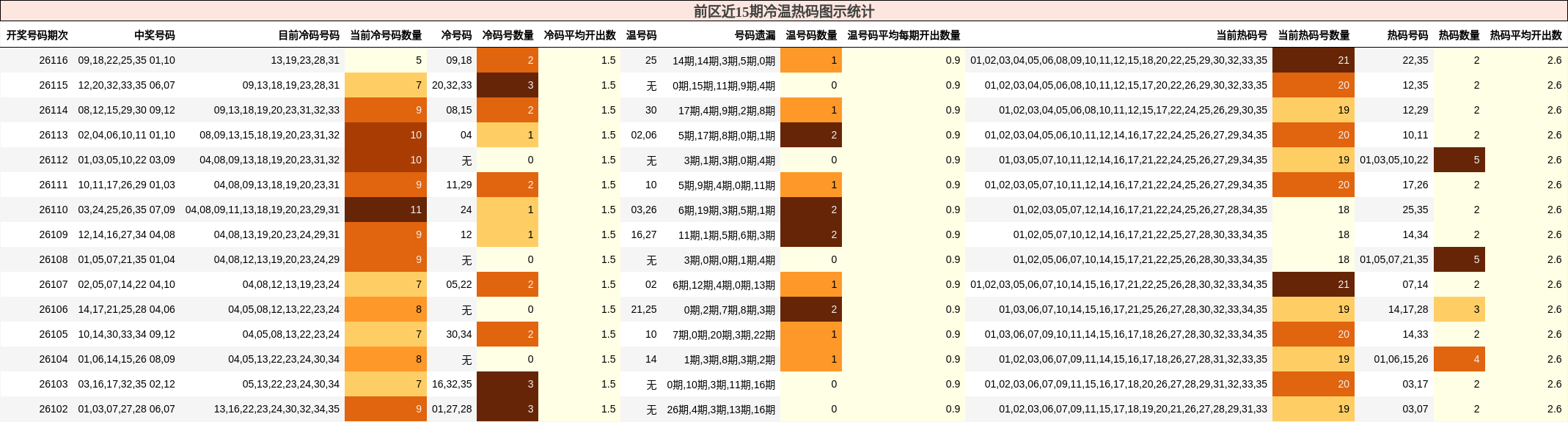Click cold number list 04,08,12,13,19,23,24
This screenshot has width=1568, height=422.
pos(291,284)
